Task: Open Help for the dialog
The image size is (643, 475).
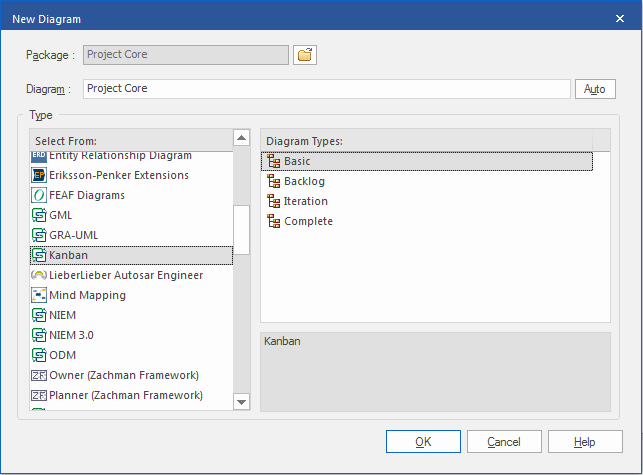Action: point(585,442)
